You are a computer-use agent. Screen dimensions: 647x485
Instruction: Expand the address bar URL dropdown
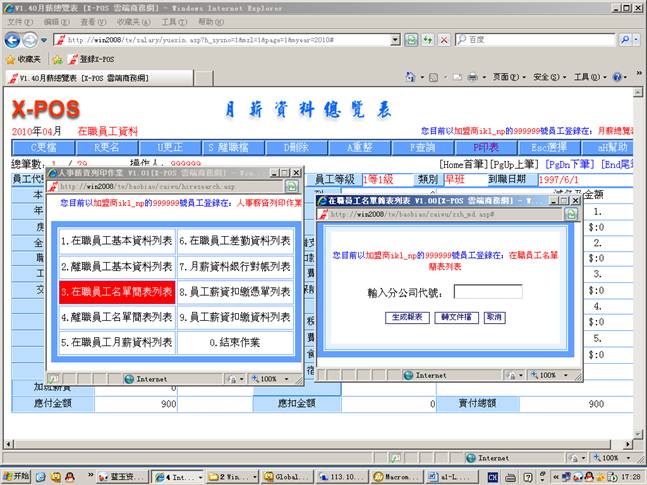[x=394, y=40]
